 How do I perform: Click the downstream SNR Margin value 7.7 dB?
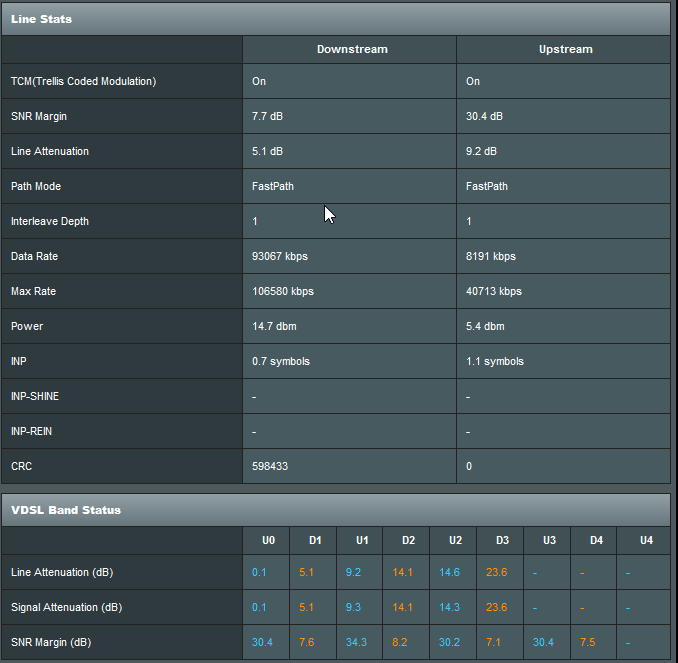click(x=267, y=116)
